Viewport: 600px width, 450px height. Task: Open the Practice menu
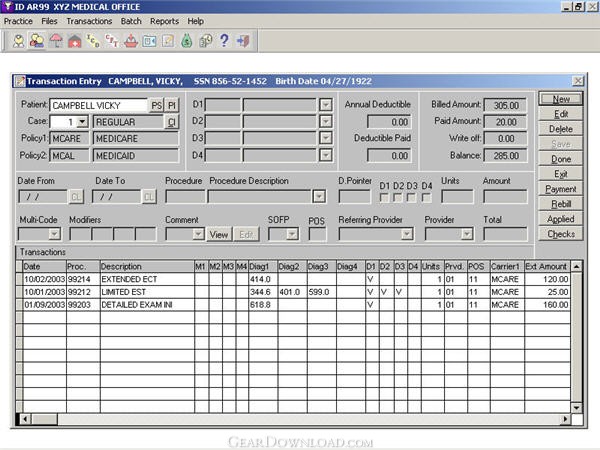18,21
